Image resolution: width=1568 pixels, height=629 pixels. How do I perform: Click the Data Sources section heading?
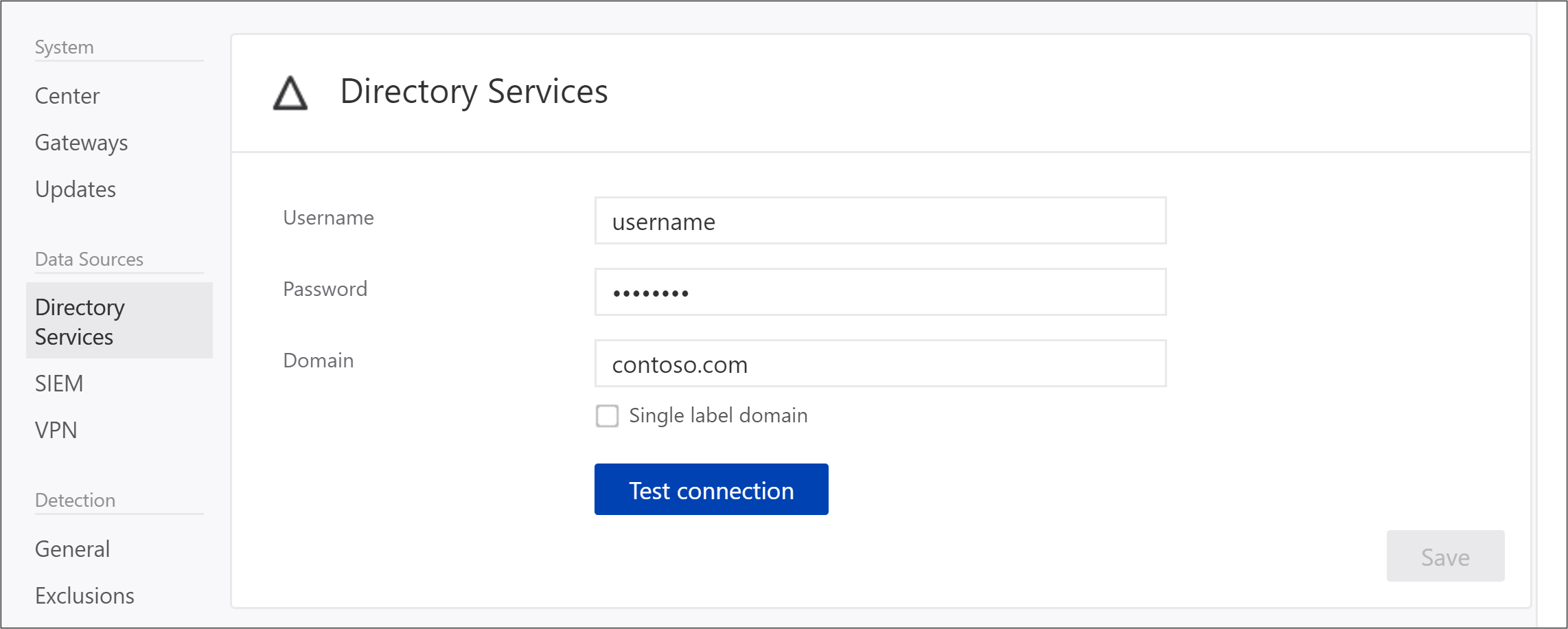coord(89,259)
